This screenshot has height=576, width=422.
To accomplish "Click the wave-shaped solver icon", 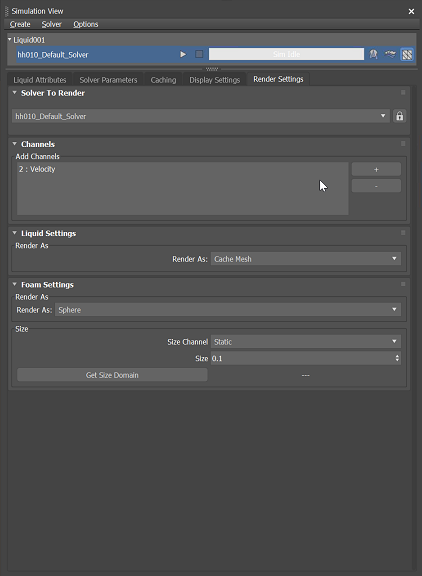I will [x=390, y=54].
